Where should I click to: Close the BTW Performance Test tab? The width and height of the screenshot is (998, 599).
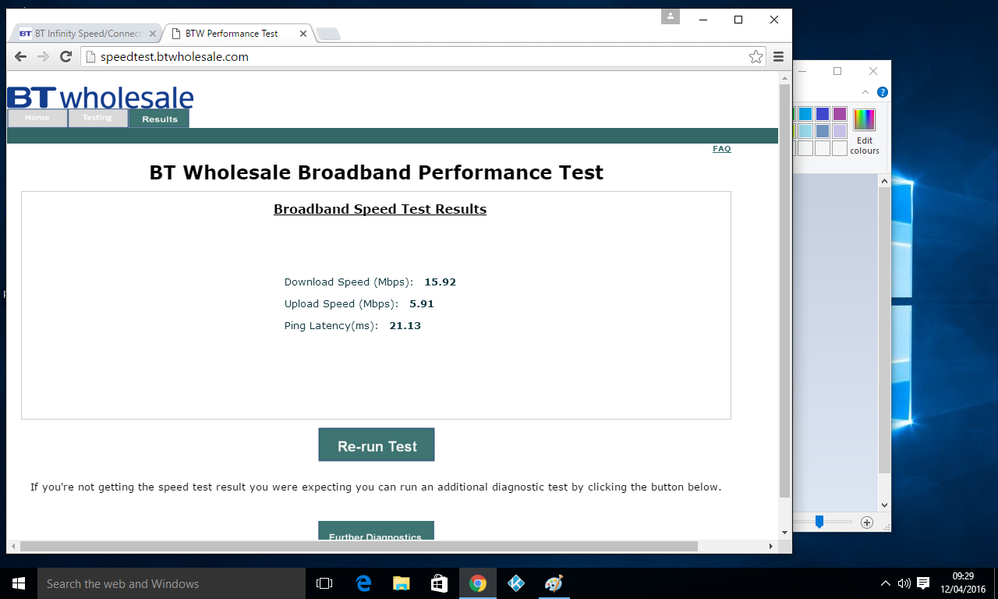click(x=303, y=34)
